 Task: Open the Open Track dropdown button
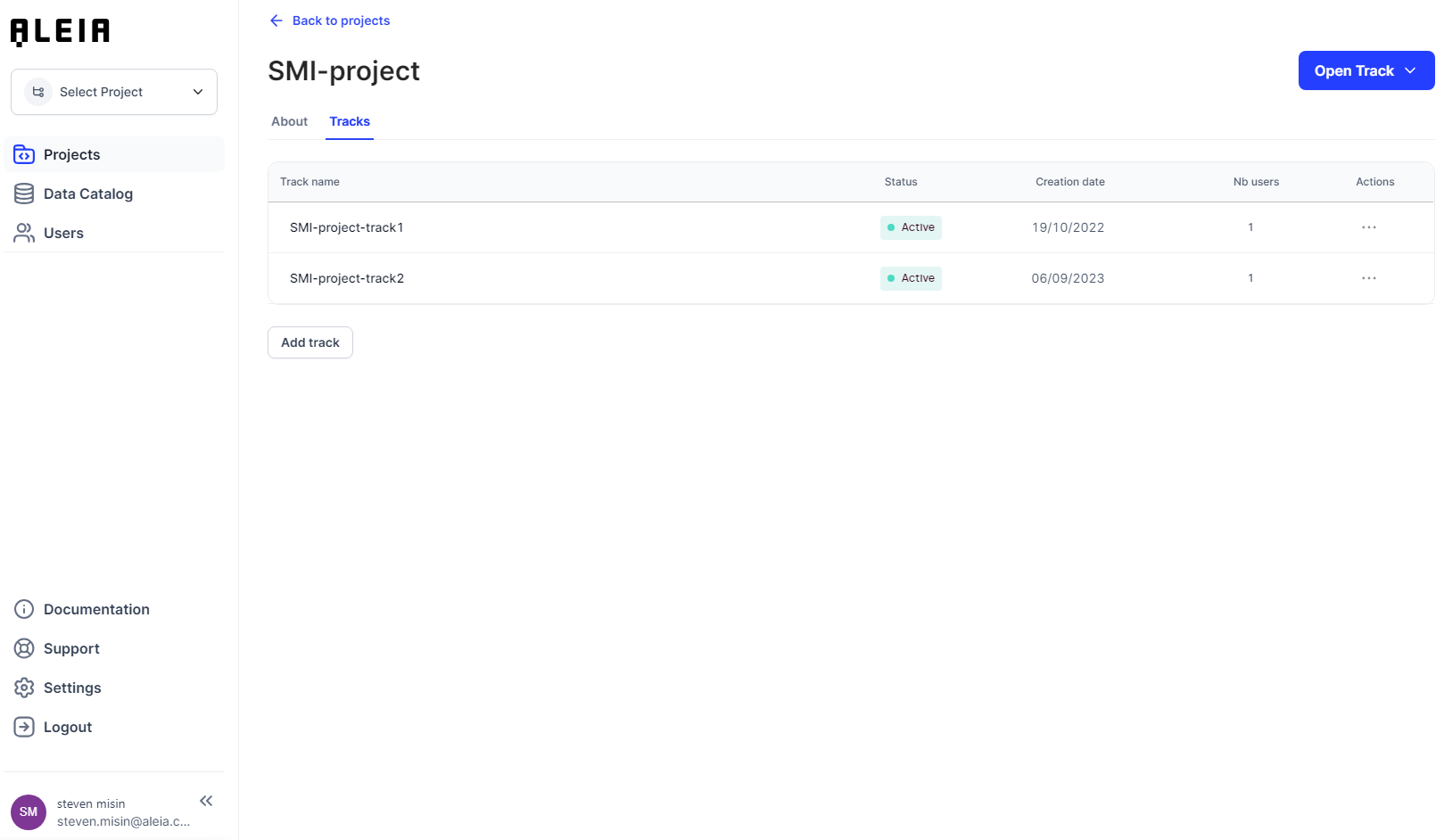1366,70
